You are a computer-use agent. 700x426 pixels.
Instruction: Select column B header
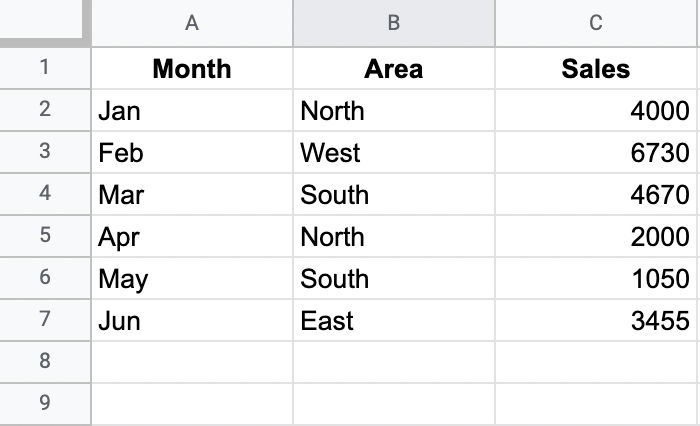coord(394,23)
